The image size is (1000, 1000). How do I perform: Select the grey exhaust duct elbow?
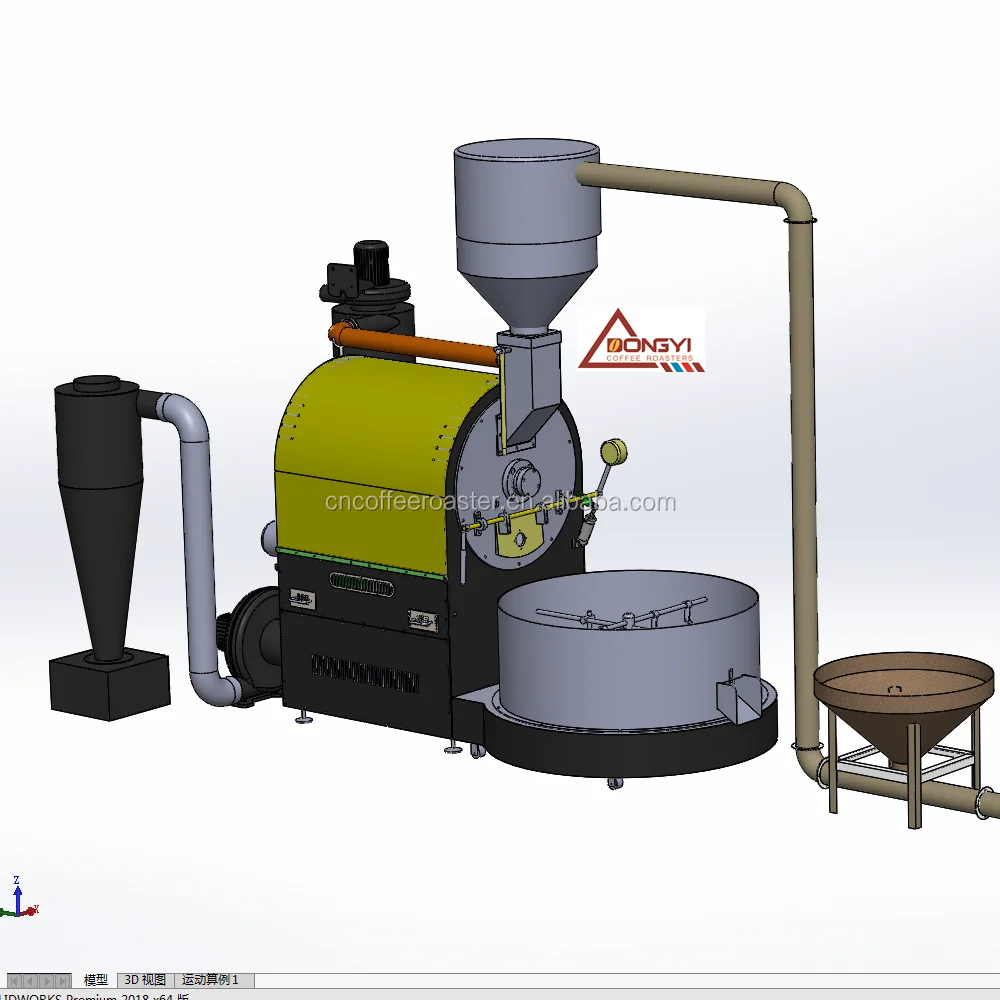tap(186, 418)
